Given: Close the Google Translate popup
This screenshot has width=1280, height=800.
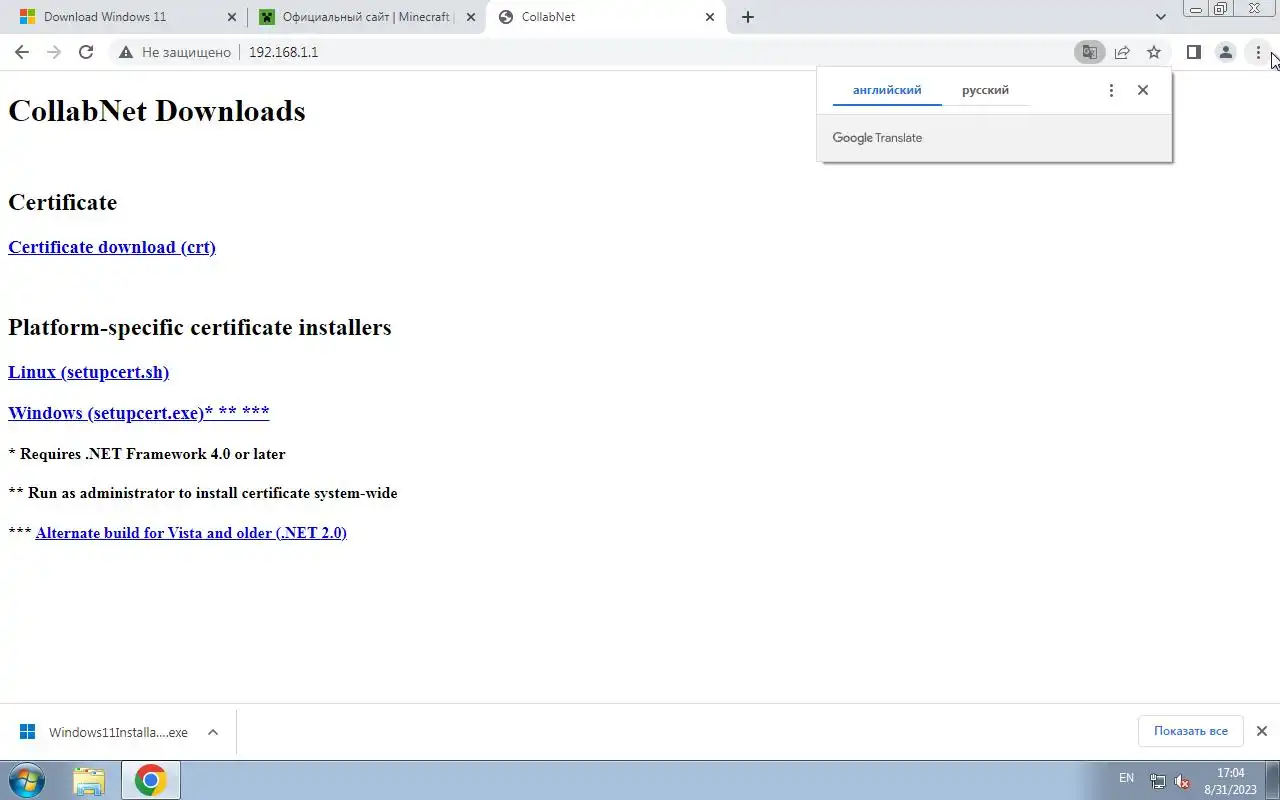Looking at the screenshot, I should pos(1143,90).
